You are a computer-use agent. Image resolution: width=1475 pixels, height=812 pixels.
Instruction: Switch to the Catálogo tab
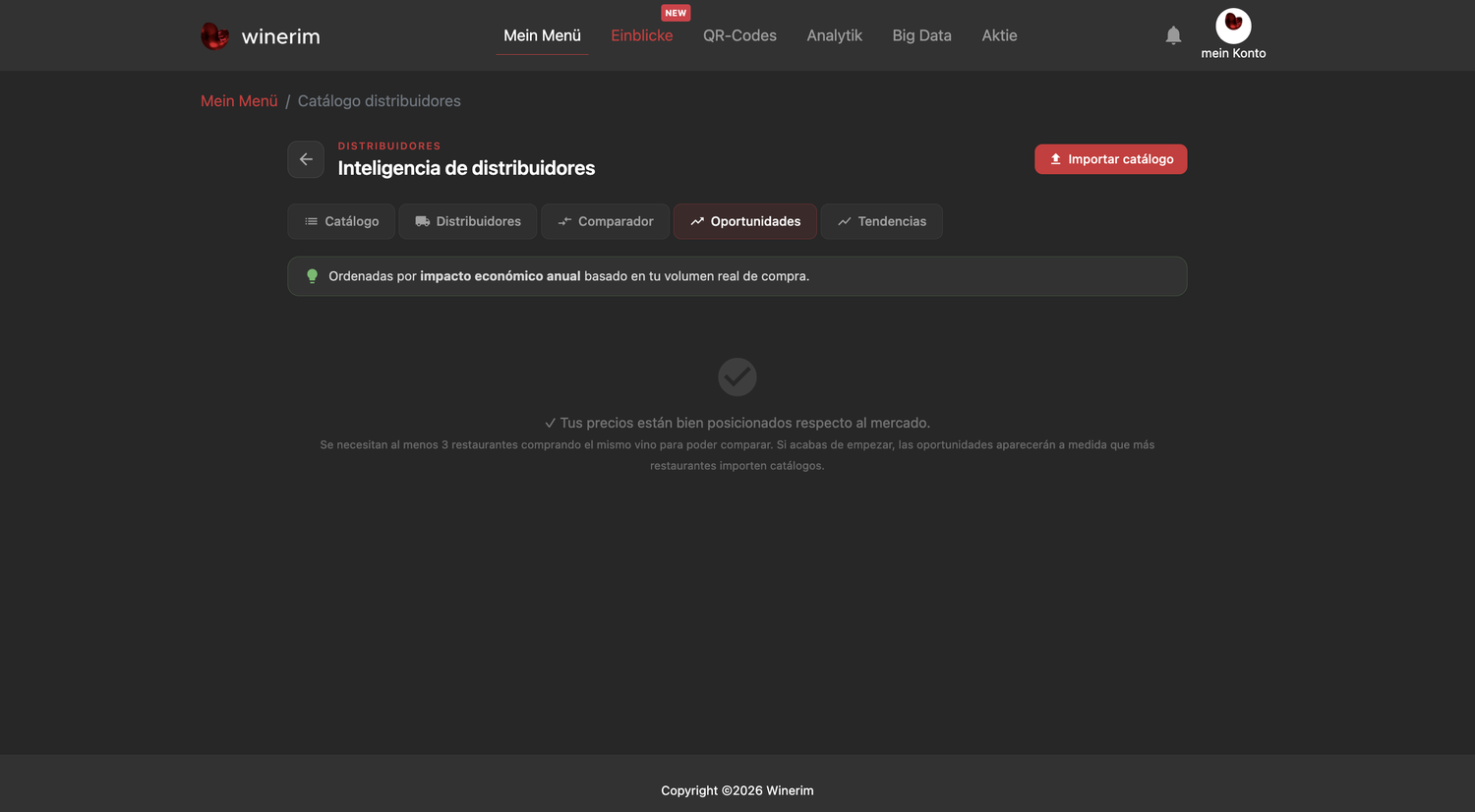(341, 221)
